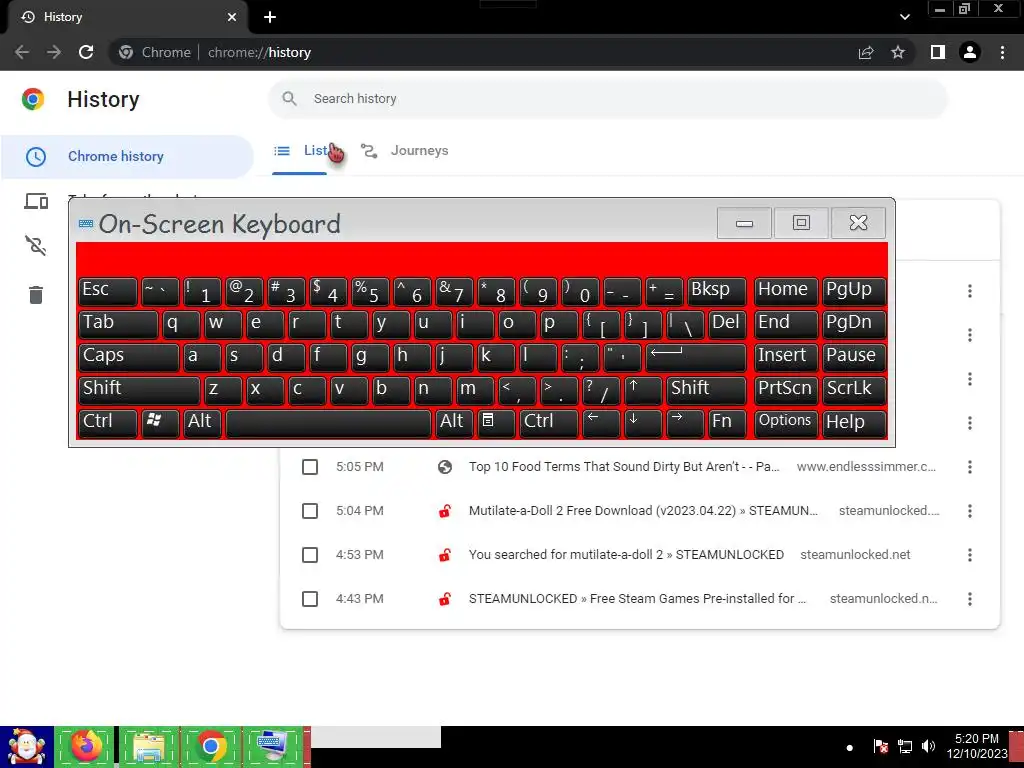1024x768 pixels.
Task: Click the down arrow key on the keyboard
Action: [x=643, y=423]
